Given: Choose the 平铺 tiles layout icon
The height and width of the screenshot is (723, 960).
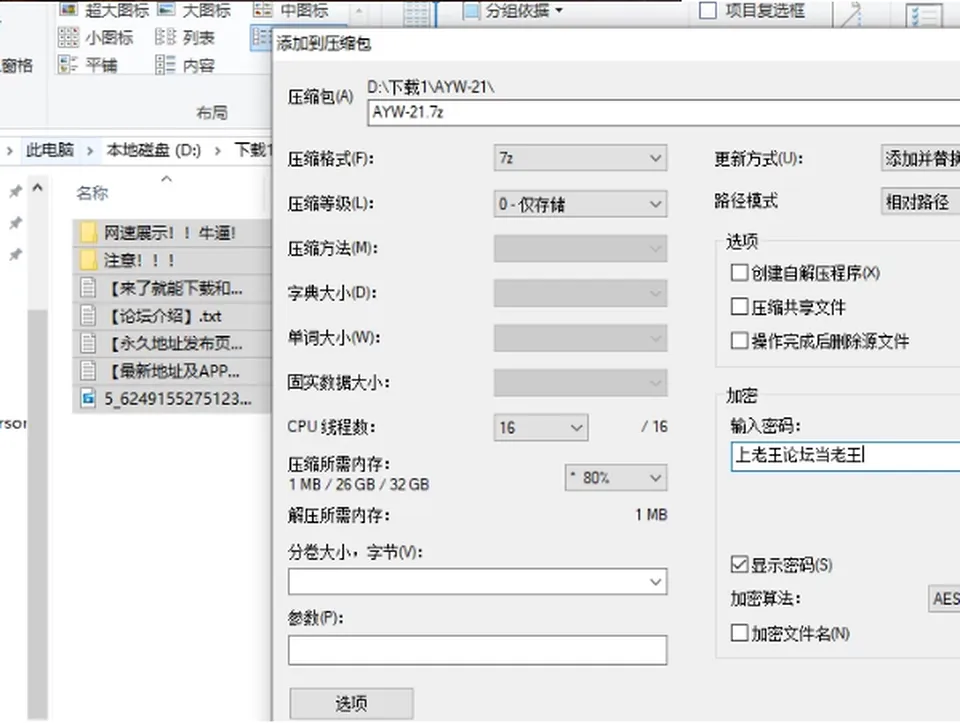Looking at the screenshot, I should point(68,64).
